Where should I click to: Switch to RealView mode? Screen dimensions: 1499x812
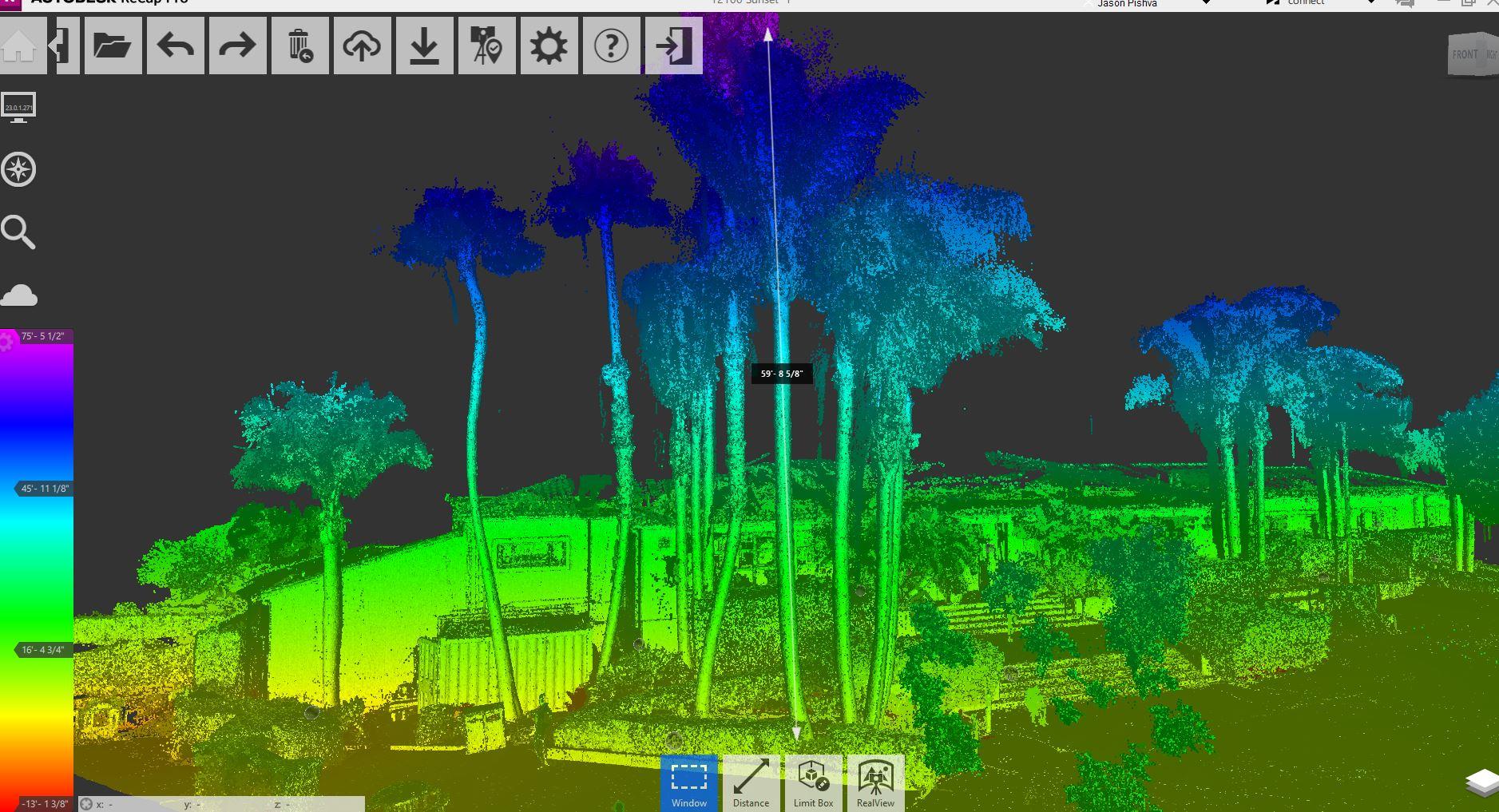click(x=875, y=783)
